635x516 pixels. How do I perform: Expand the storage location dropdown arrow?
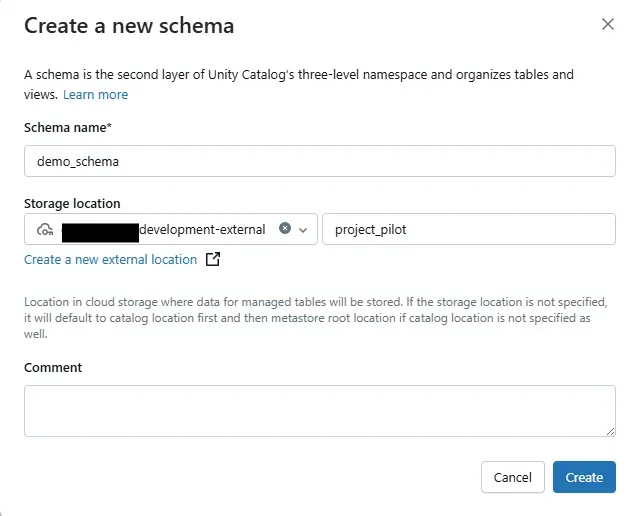point(303,229)
